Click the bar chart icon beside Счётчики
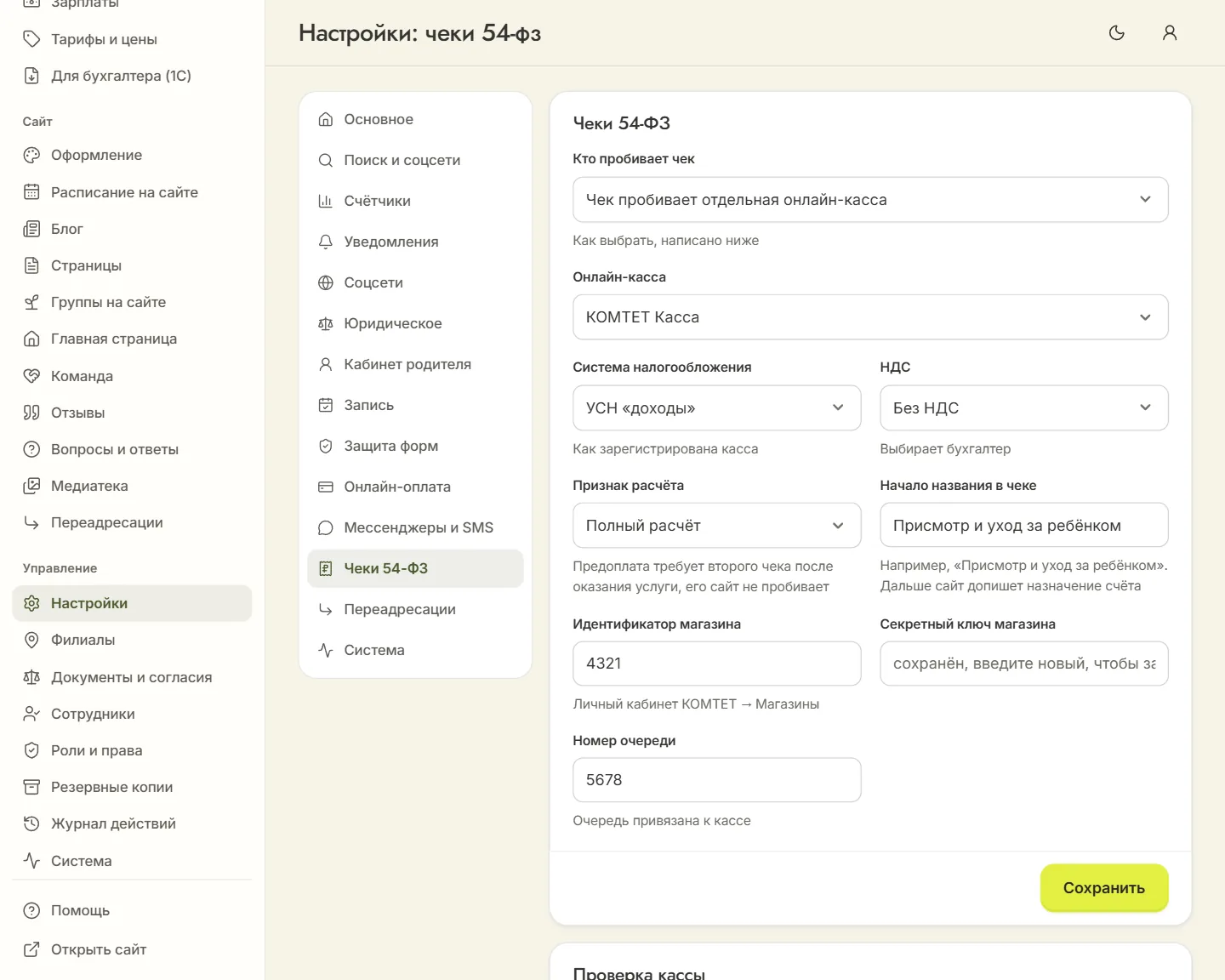This screenshot has width=1225, height=980. point(325,201)
